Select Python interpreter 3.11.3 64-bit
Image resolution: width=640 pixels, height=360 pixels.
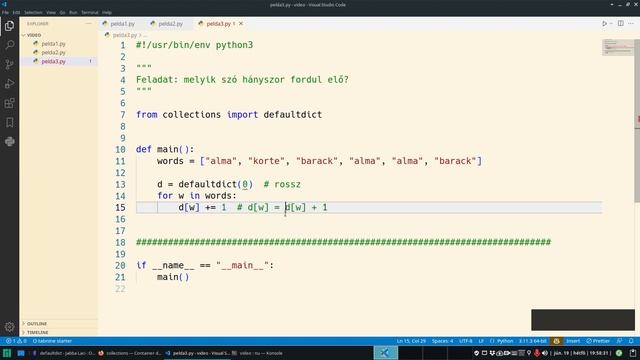point(533,341)
